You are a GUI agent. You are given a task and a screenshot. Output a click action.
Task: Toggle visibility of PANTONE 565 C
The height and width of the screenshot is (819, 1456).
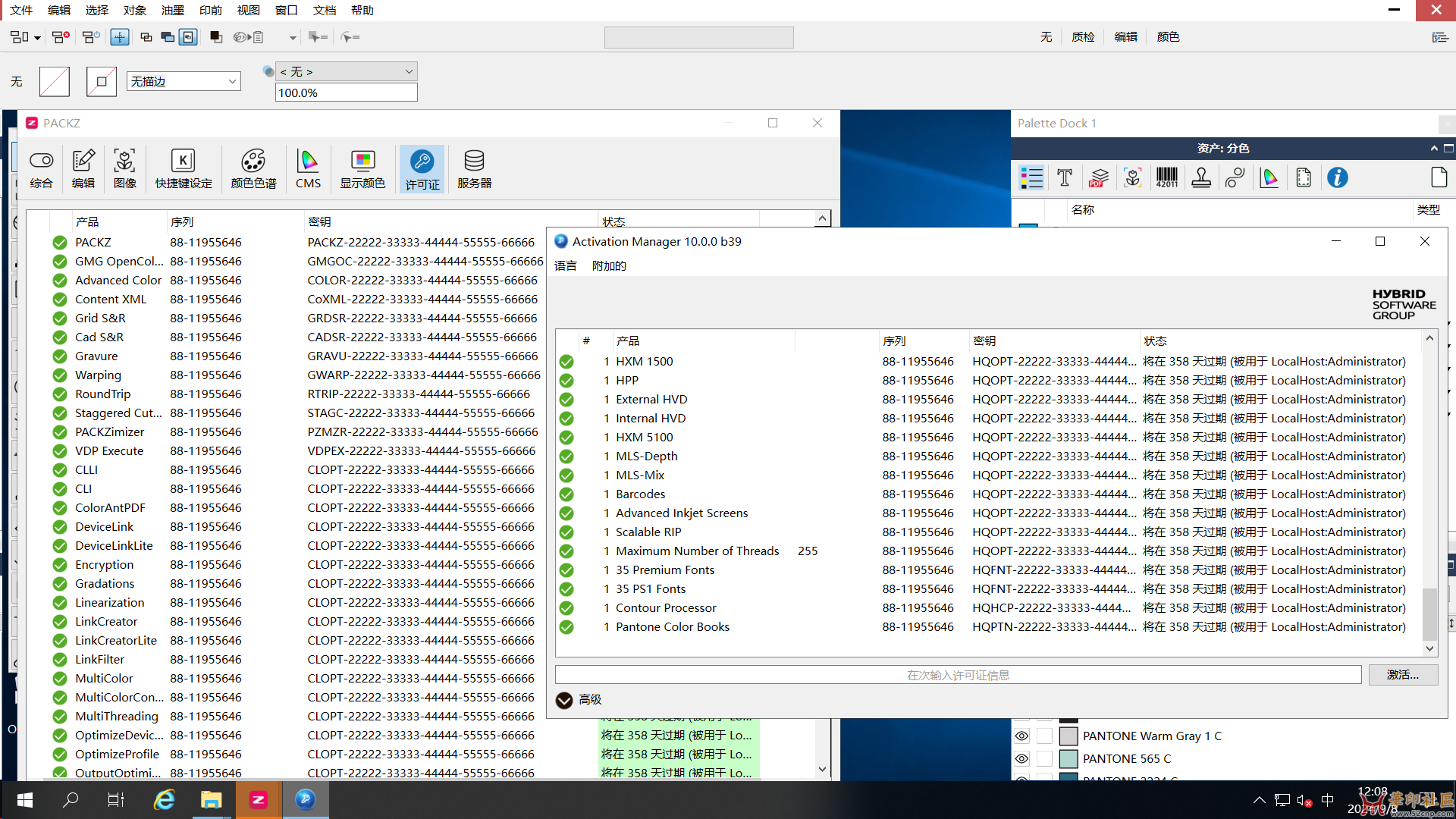tap(1021, 758)
